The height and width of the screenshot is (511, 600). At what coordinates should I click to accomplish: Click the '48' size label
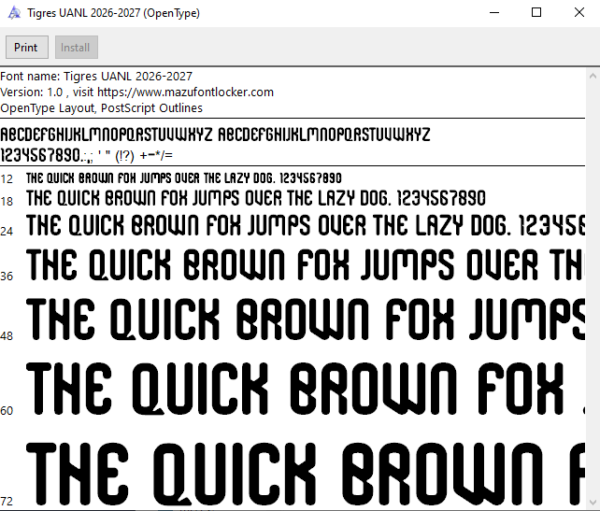[x=7, y=336]
